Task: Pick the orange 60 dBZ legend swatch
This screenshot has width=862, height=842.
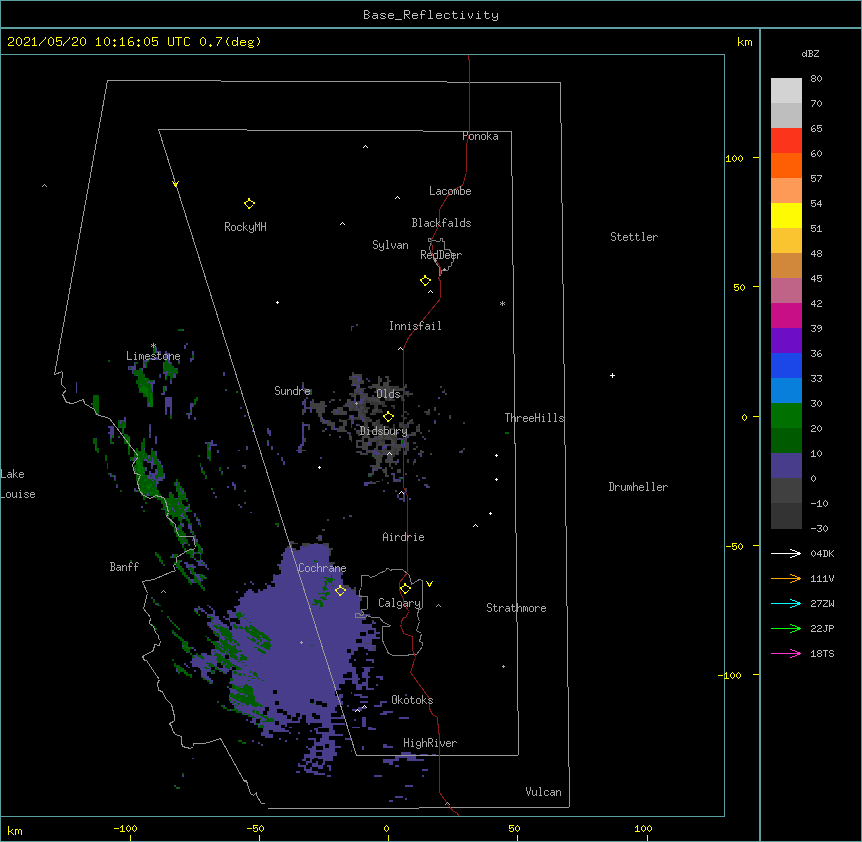Action: [x=786, y=165]
